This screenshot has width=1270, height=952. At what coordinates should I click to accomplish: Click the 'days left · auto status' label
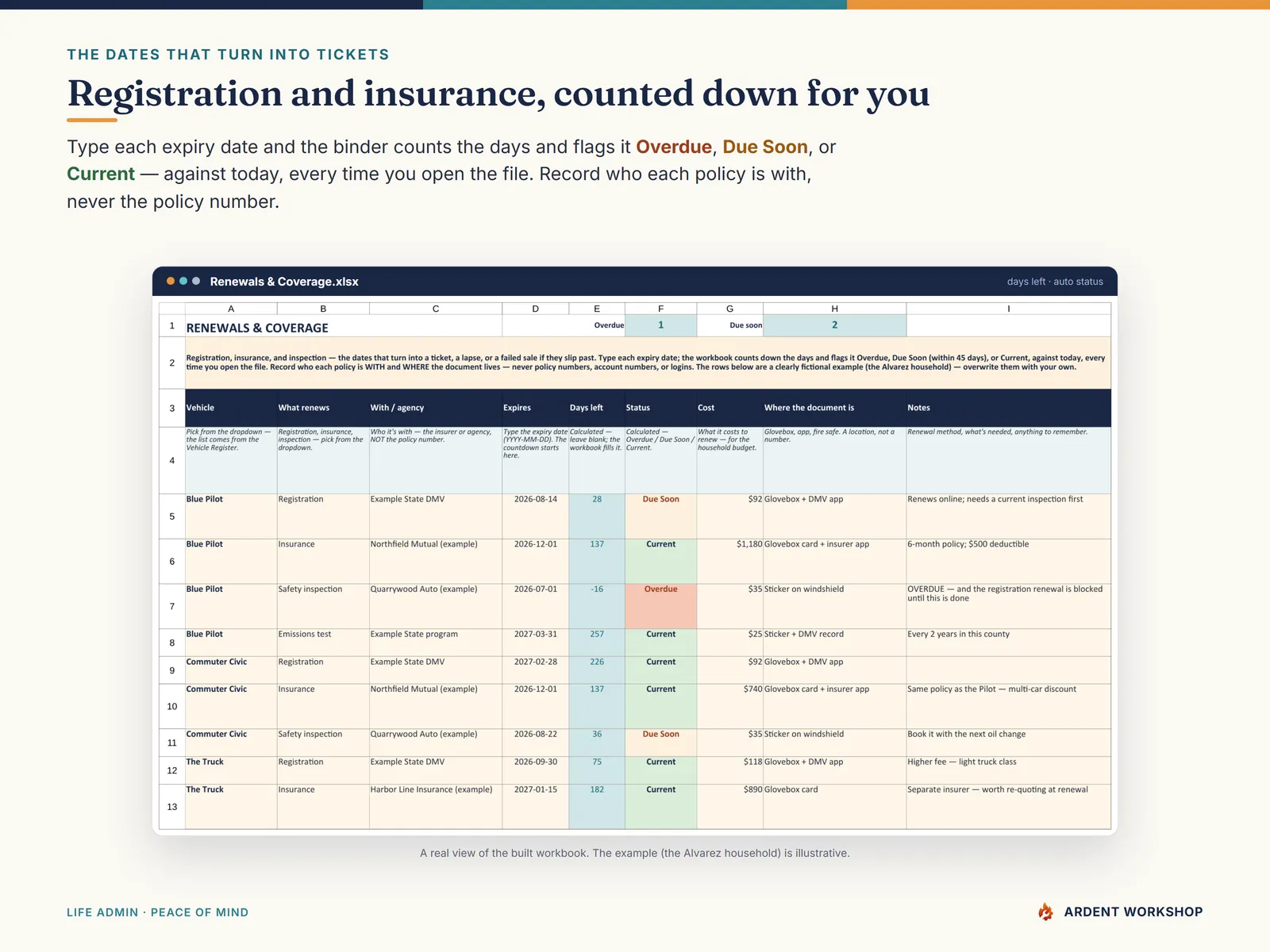(x=1055, y=282)
